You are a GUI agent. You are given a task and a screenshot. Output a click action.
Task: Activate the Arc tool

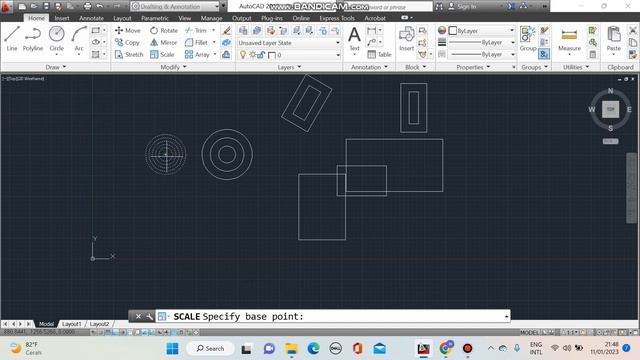(79, 38)
